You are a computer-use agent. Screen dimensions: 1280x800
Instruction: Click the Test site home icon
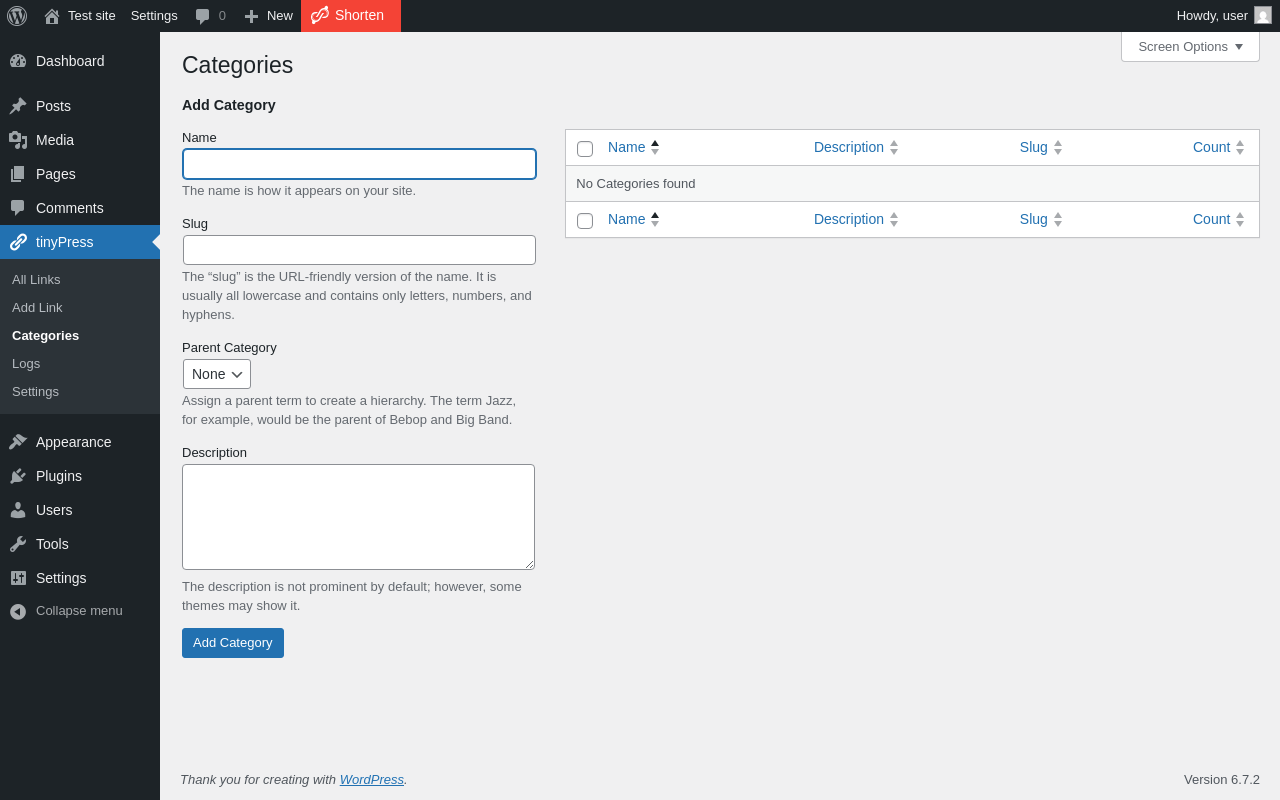click(x=52, y=16)
